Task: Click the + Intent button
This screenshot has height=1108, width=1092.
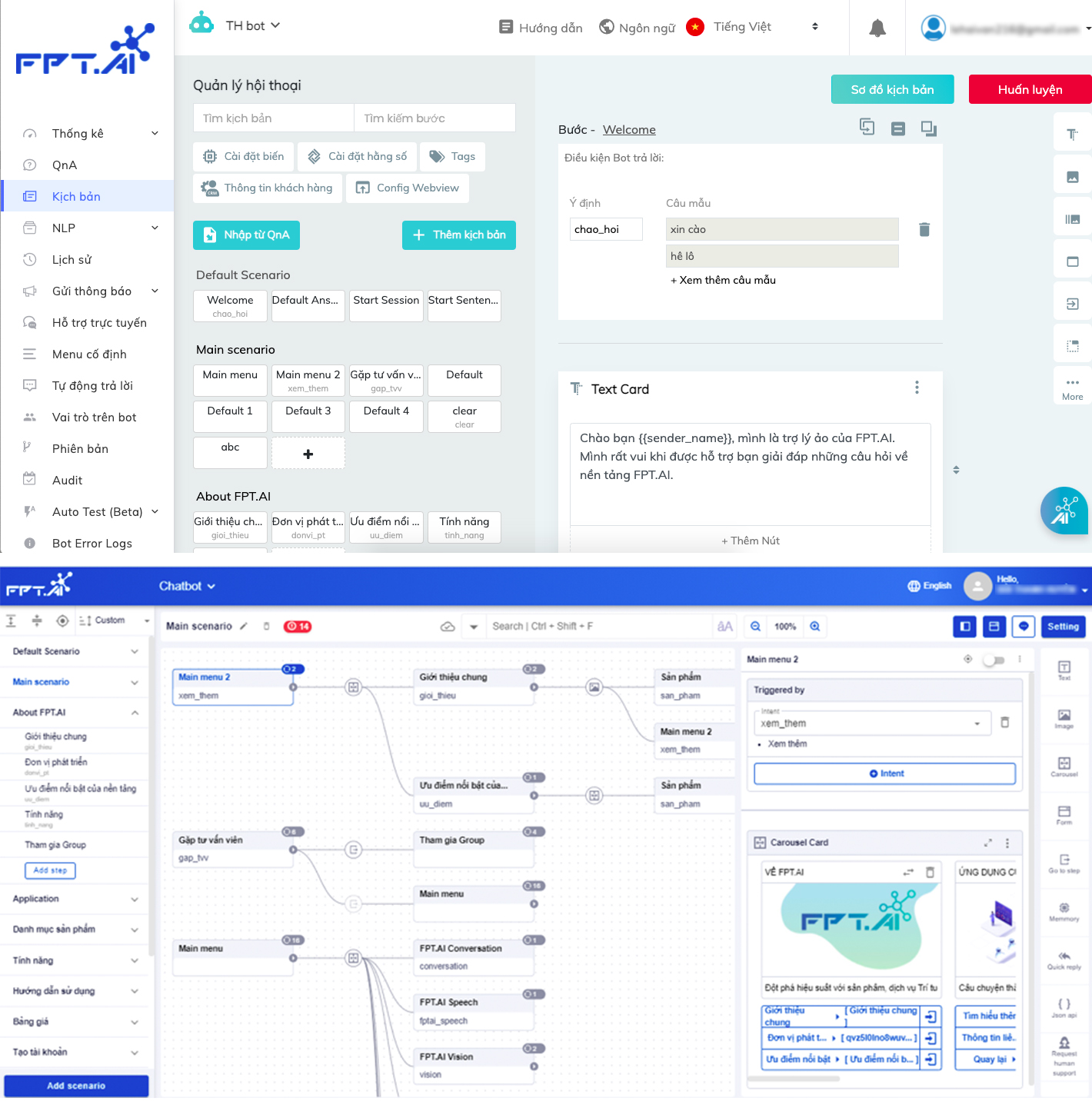Action: [x=885, y=774]
